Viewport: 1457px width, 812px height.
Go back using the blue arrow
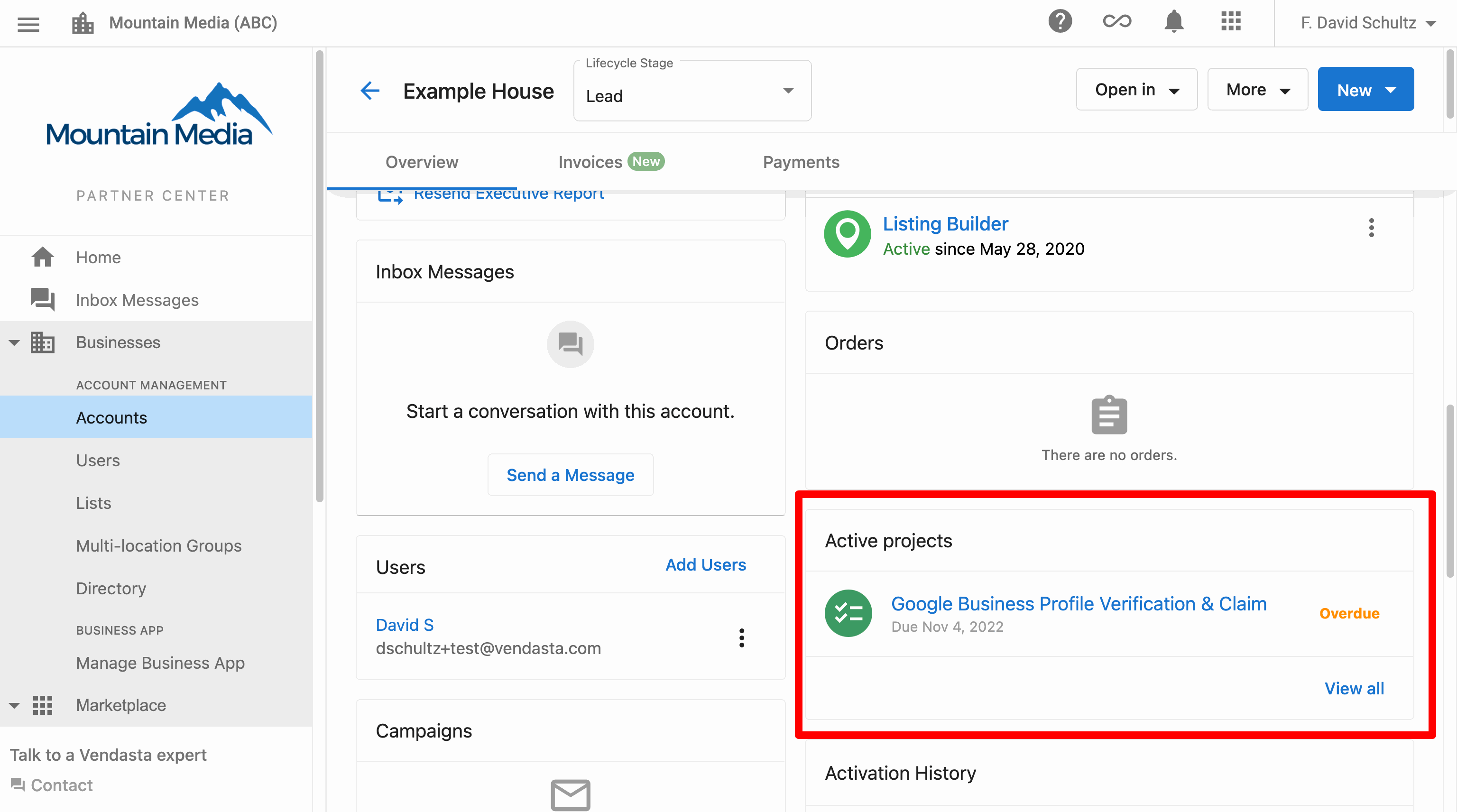370,91
